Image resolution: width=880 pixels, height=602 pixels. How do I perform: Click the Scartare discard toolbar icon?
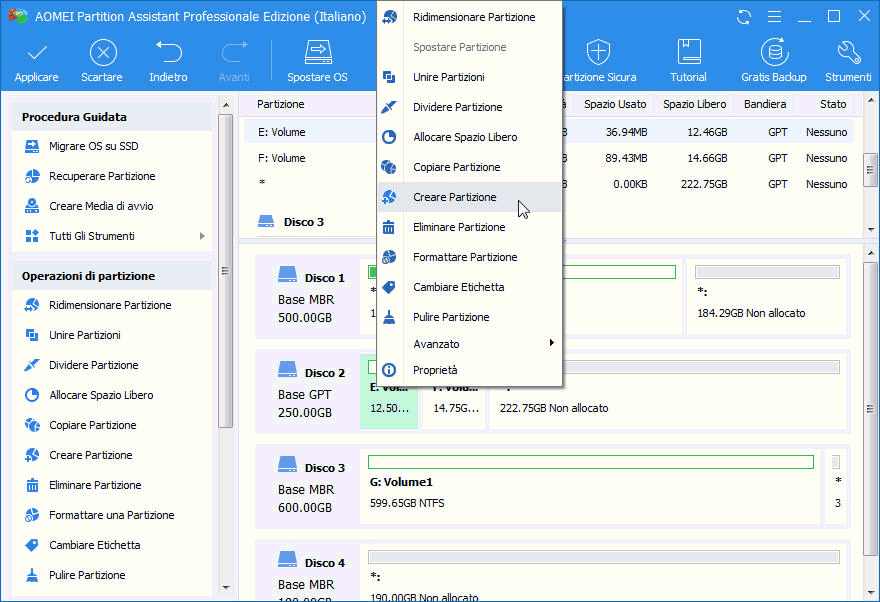(x=103, y=53)
